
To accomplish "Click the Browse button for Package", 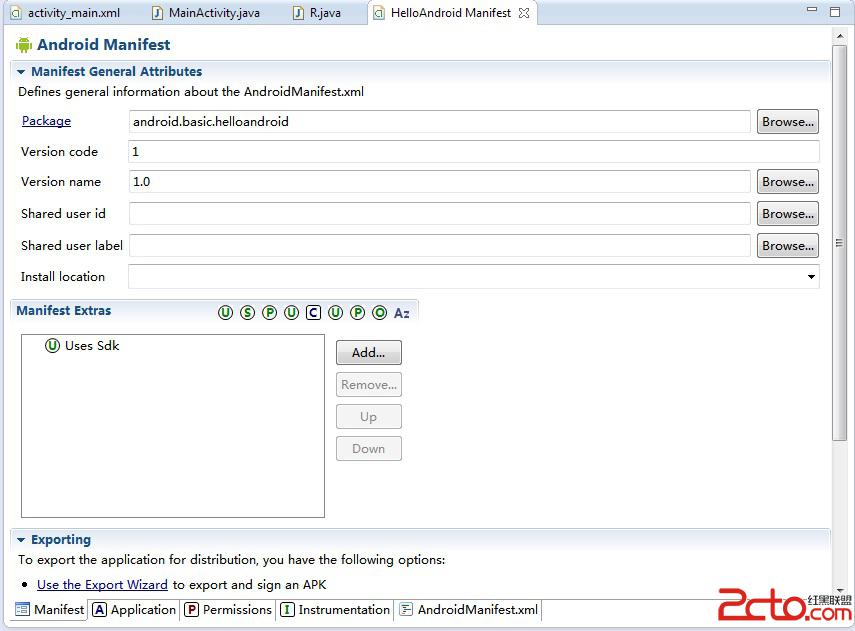I will tap(787, 122).
